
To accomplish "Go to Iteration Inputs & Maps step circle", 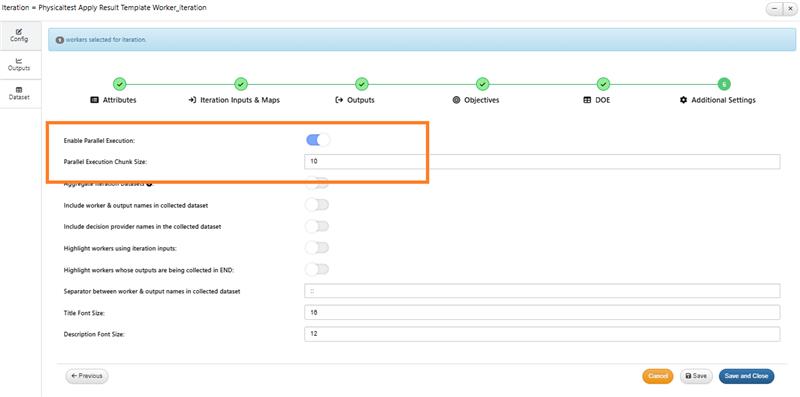I will 241,84.
